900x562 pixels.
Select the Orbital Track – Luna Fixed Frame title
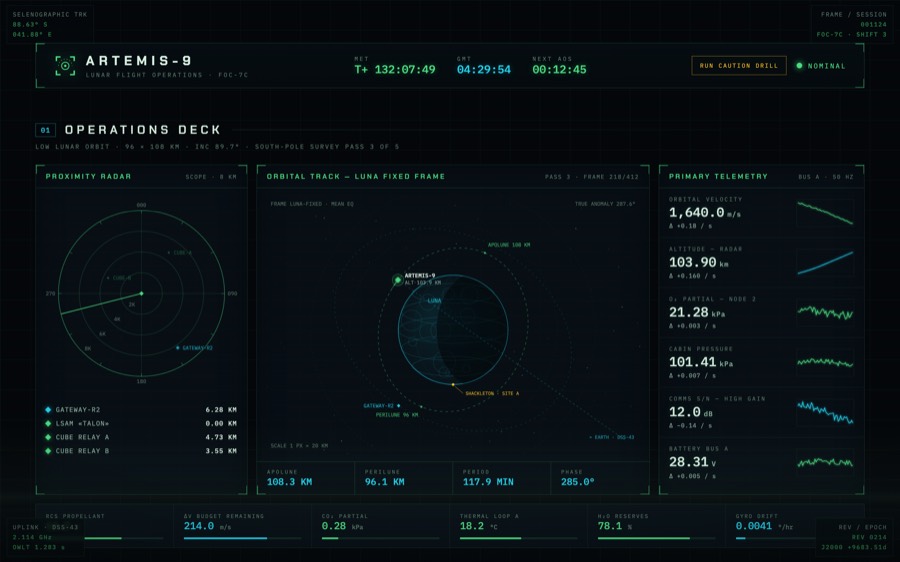pos(356,176)
